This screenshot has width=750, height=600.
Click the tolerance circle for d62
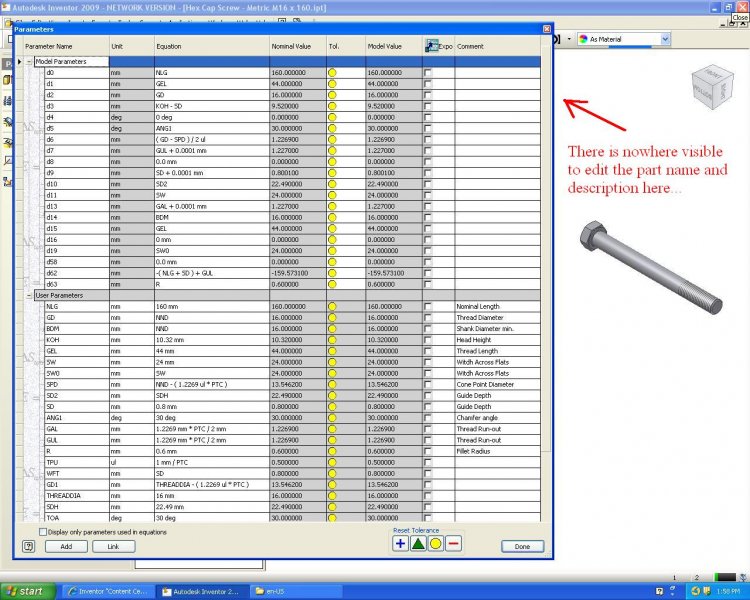coord(332,273)
